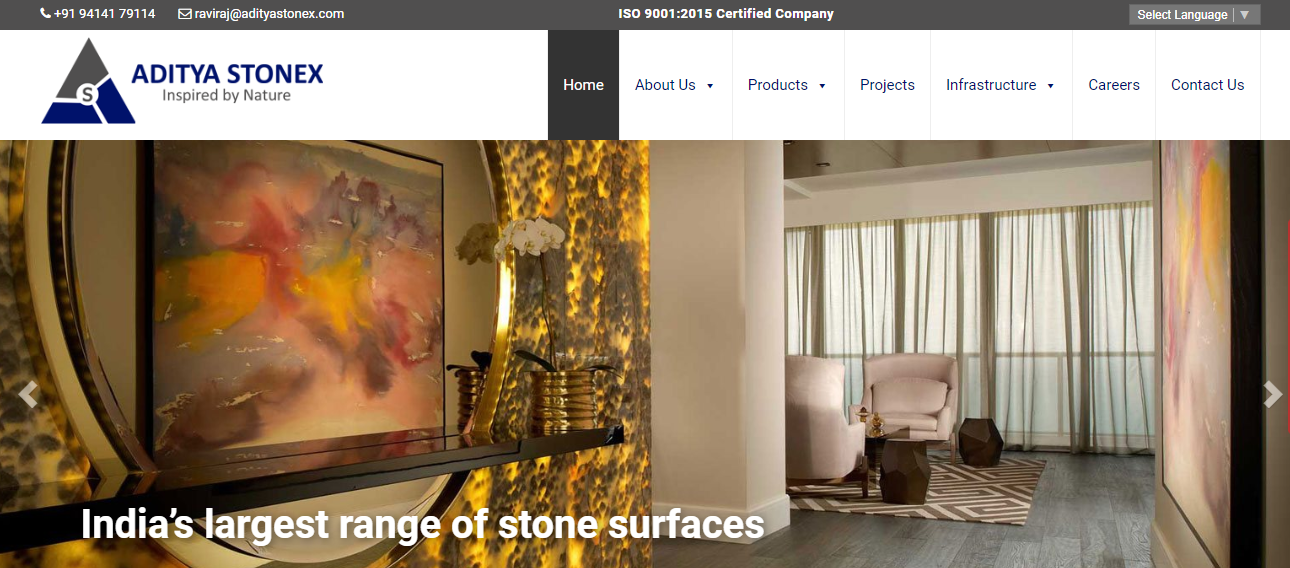Screen dimensions: 1290x568
Task: Open Contact Us page
Action: coord(1207,85)
